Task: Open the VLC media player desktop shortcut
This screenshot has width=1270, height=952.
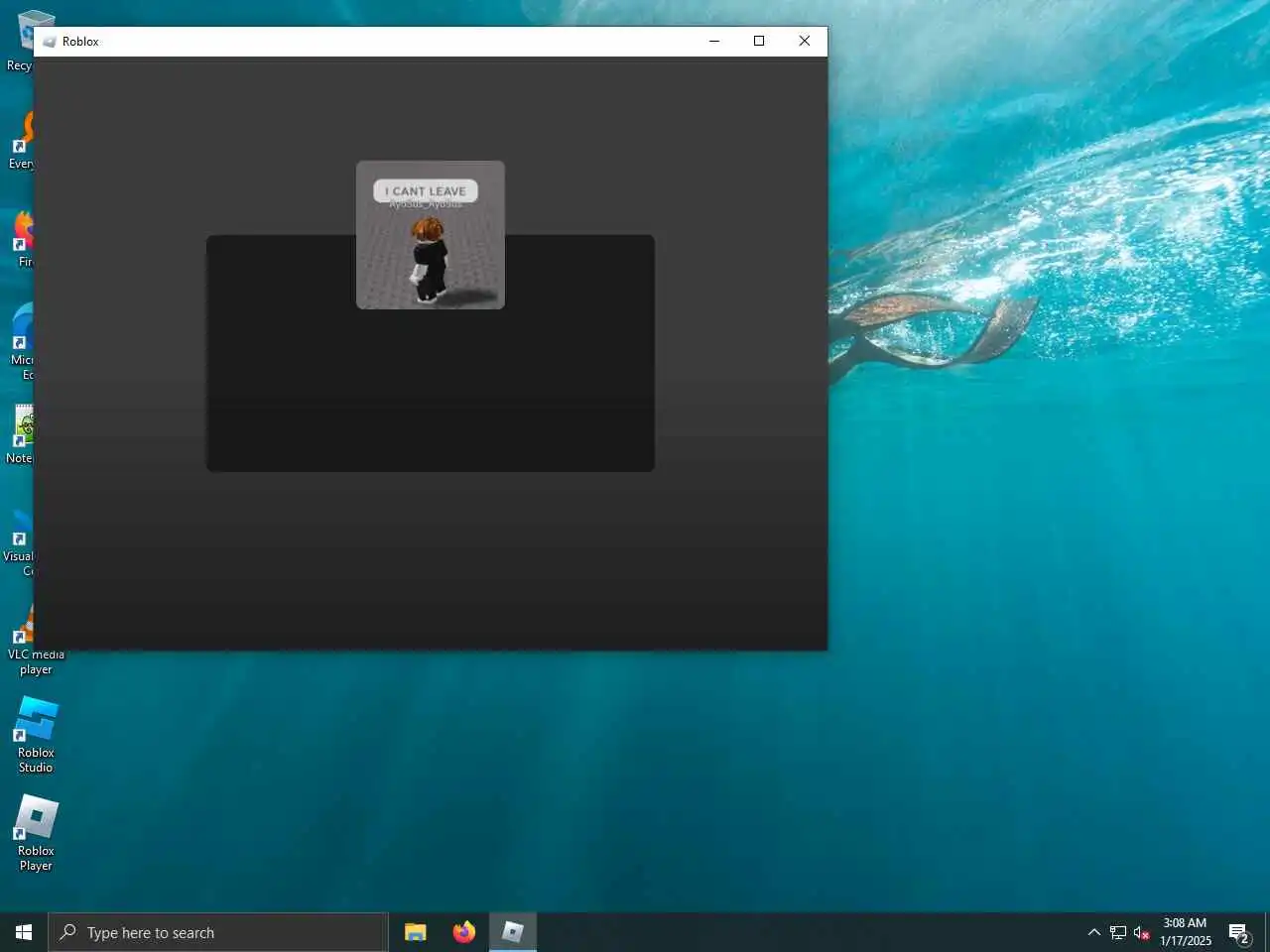Action: tap(36, 640)
